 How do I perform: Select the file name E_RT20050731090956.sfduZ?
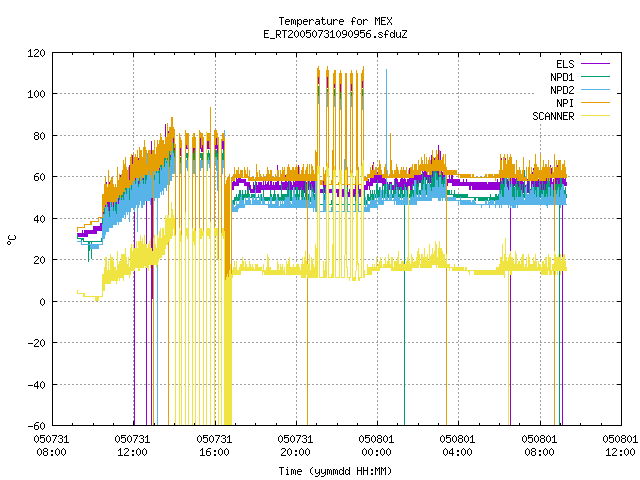click(335, 34)
